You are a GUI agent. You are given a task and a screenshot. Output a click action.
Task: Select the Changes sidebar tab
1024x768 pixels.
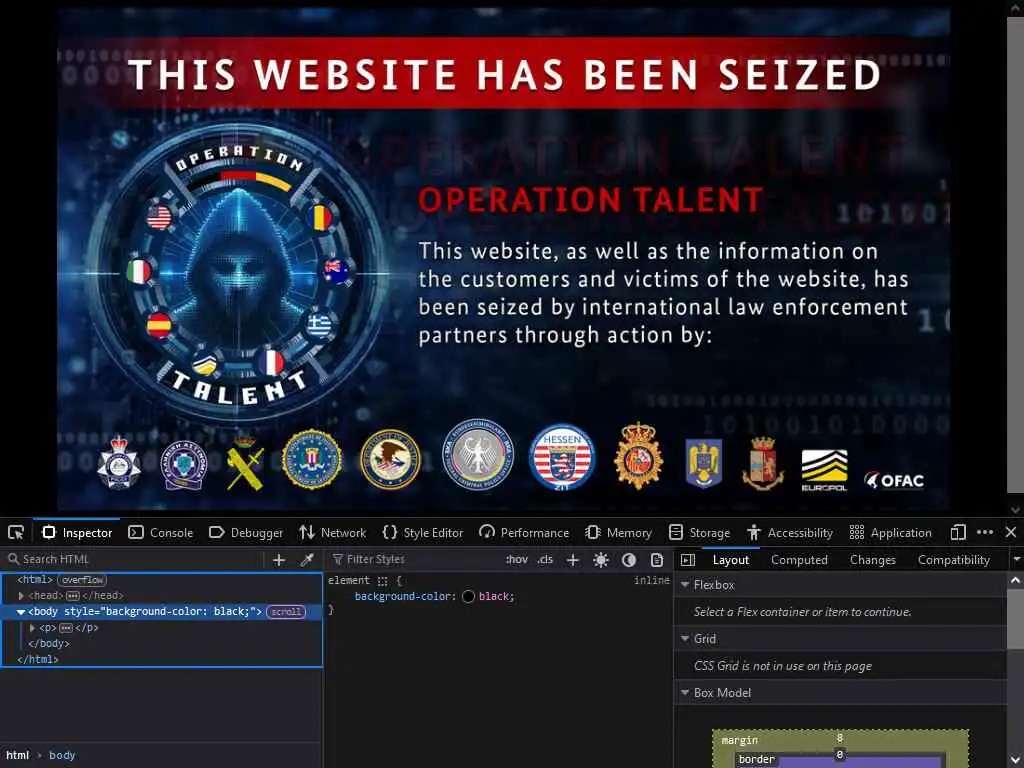coord(872,560)
